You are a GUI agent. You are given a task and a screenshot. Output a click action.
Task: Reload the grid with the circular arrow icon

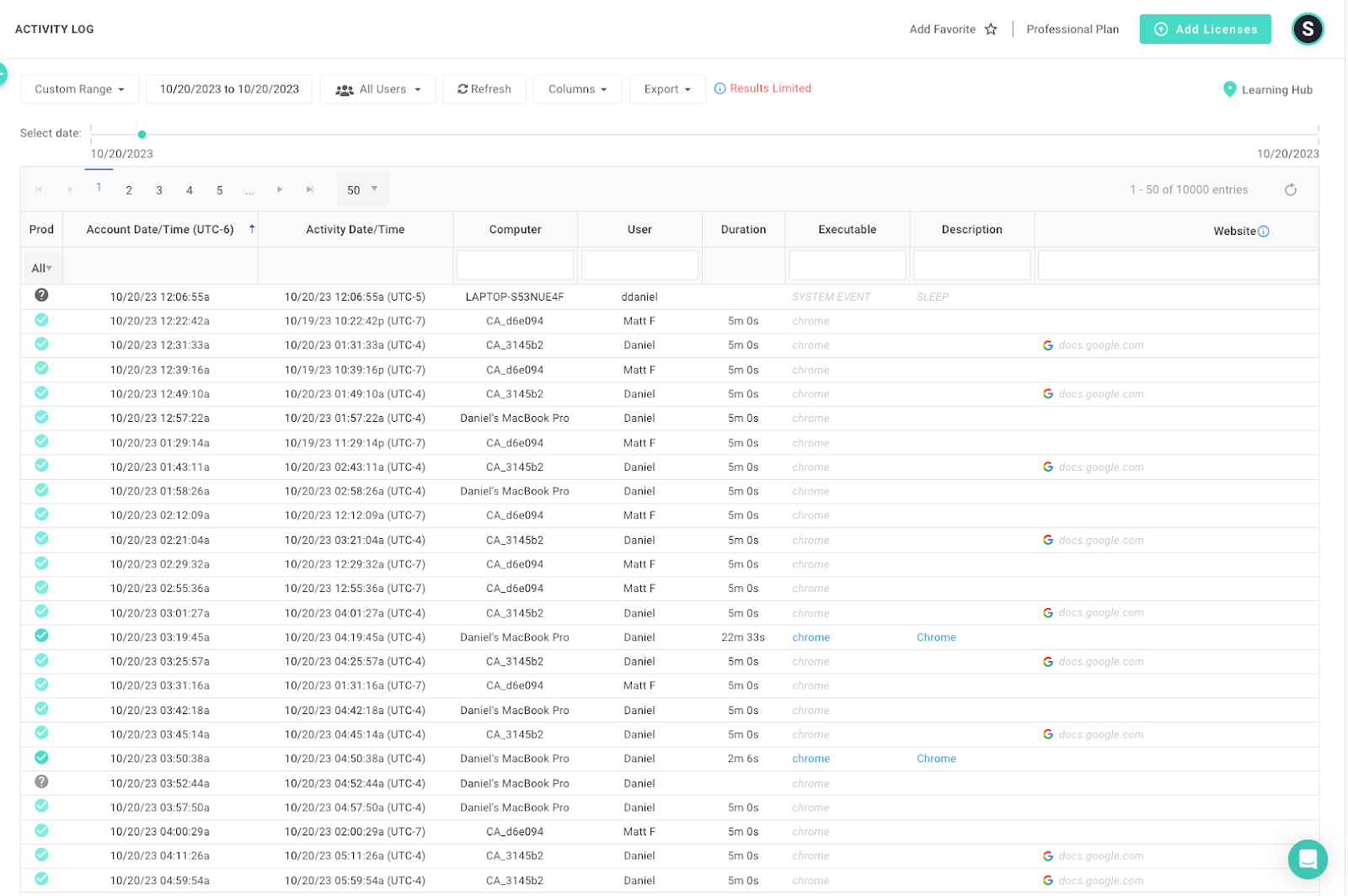(1290, 190)
